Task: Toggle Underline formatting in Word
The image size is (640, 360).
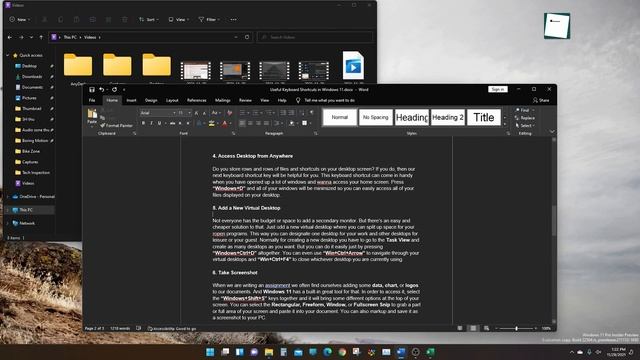Action: pyautogui.click(x=160, y=123)
